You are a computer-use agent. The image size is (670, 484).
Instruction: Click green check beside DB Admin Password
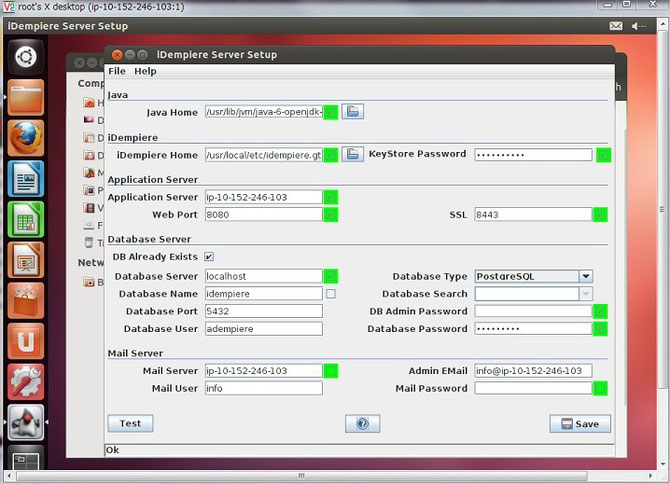(600, 311)
